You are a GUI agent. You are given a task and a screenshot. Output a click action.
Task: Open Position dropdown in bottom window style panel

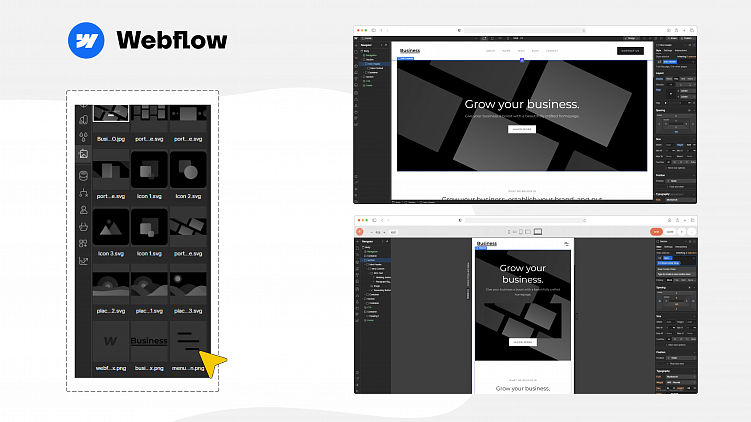[x=681, y=358]
